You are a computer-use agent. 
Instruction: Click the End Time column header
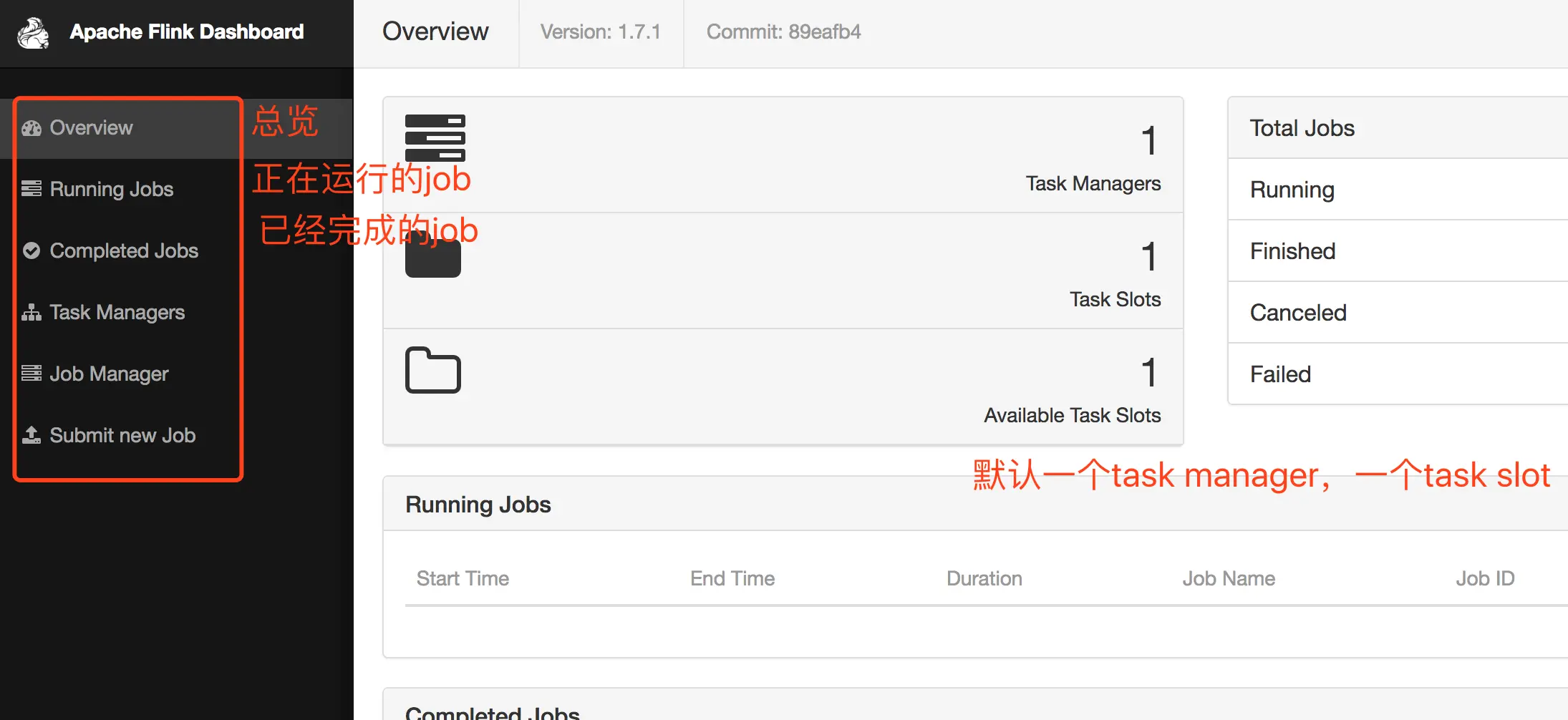pos(732,578)
